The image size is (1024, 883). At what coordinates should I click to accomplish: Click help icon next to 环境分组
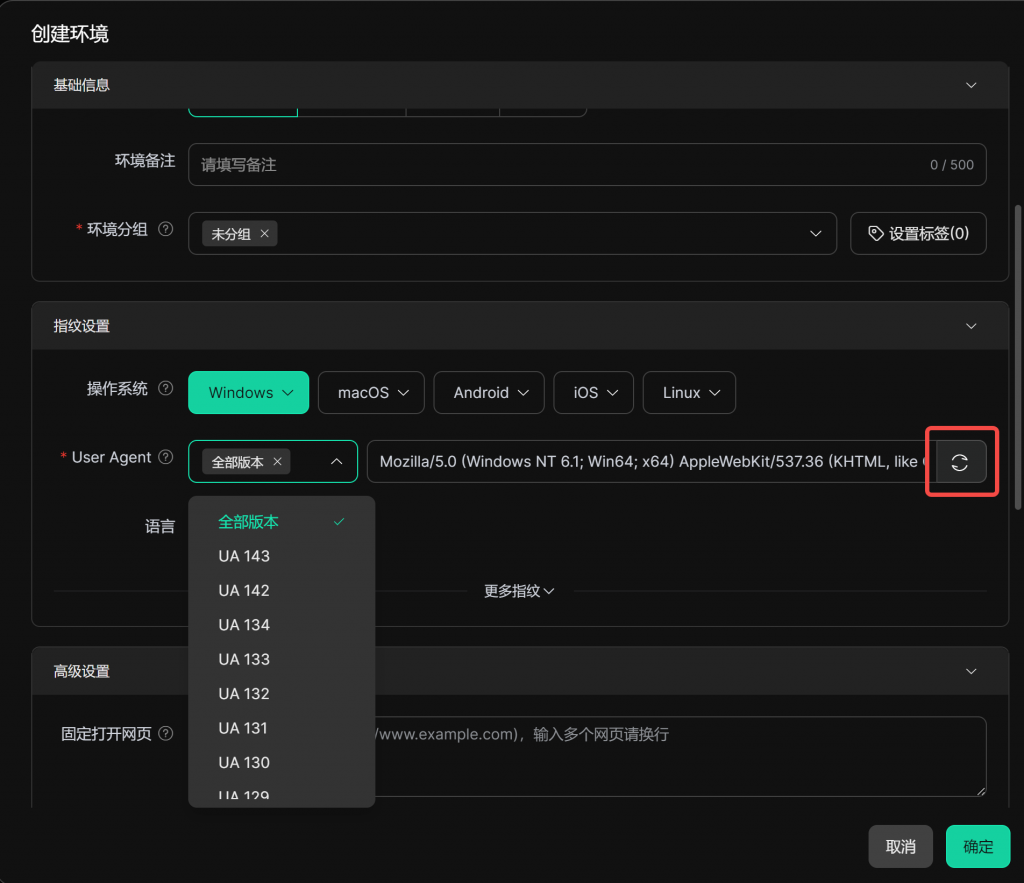pos(166,229)
